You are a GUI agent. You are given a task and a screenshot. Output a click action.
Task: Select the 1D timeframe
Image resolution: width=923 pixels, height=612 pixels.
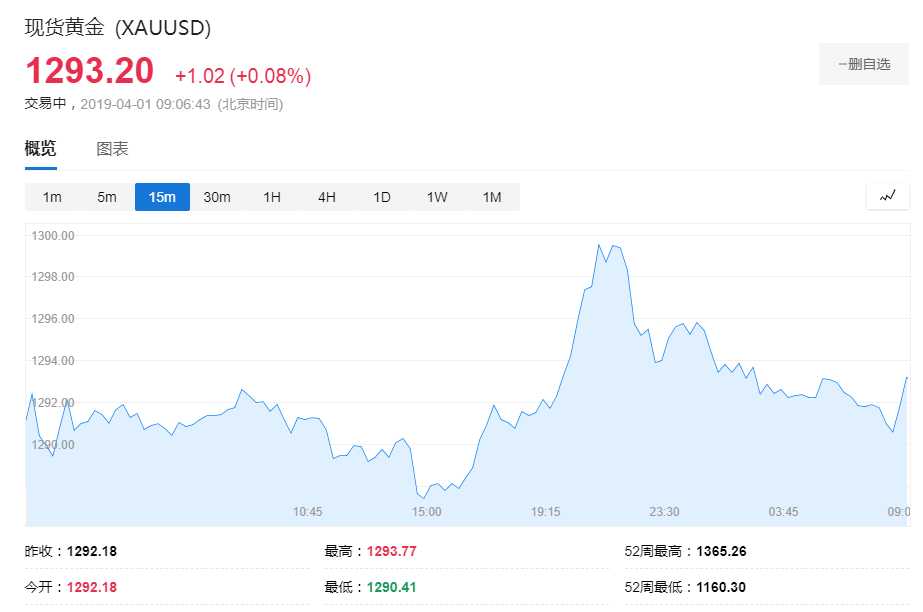pos(382,197)
